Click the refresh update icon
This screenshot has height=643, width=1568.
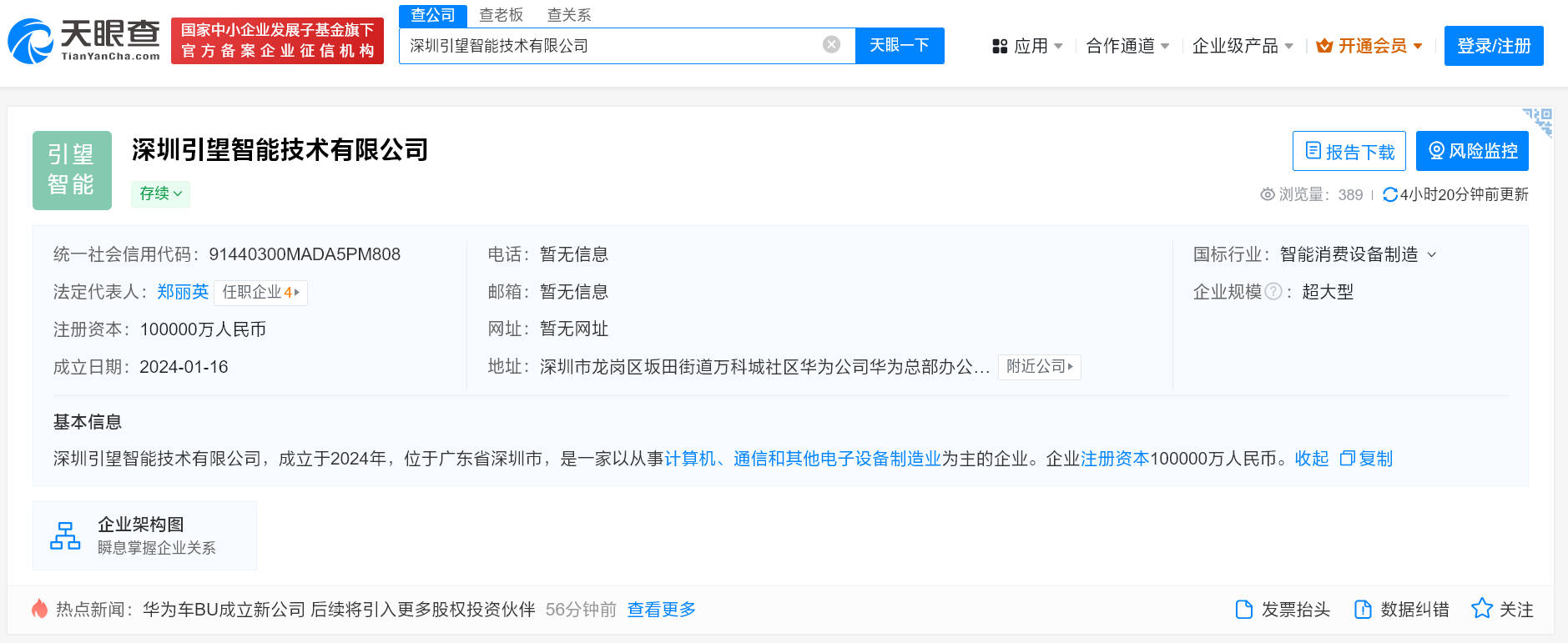point(1390,194)
